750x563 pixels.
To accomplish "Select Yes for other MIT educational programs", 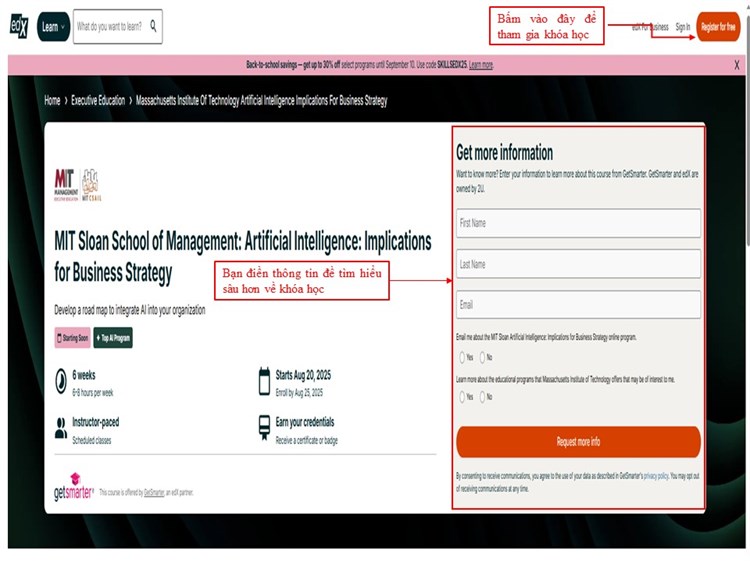I will [462, 397].
